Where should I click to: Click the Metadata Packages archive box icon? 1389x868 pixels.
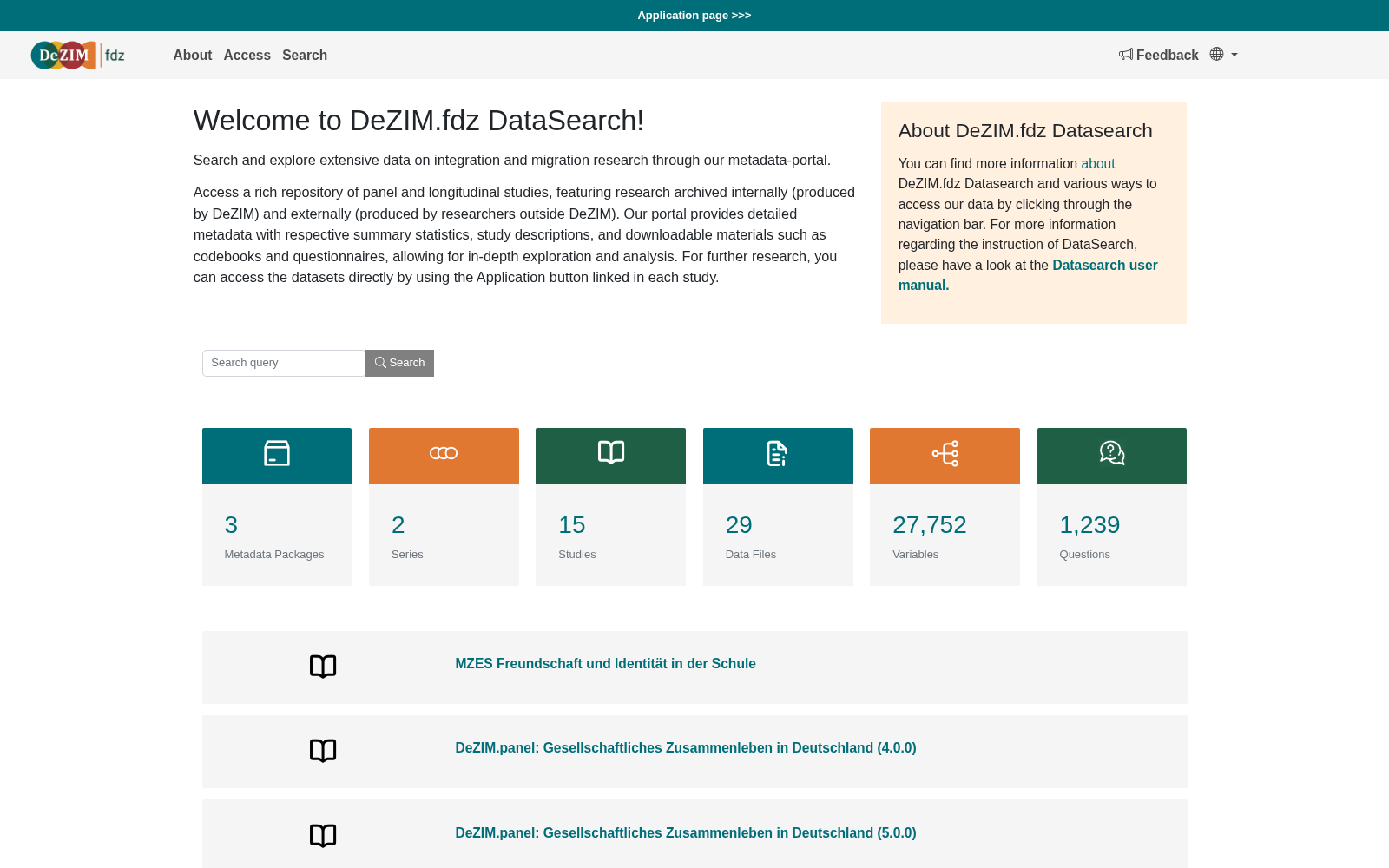tap(277, 453)
